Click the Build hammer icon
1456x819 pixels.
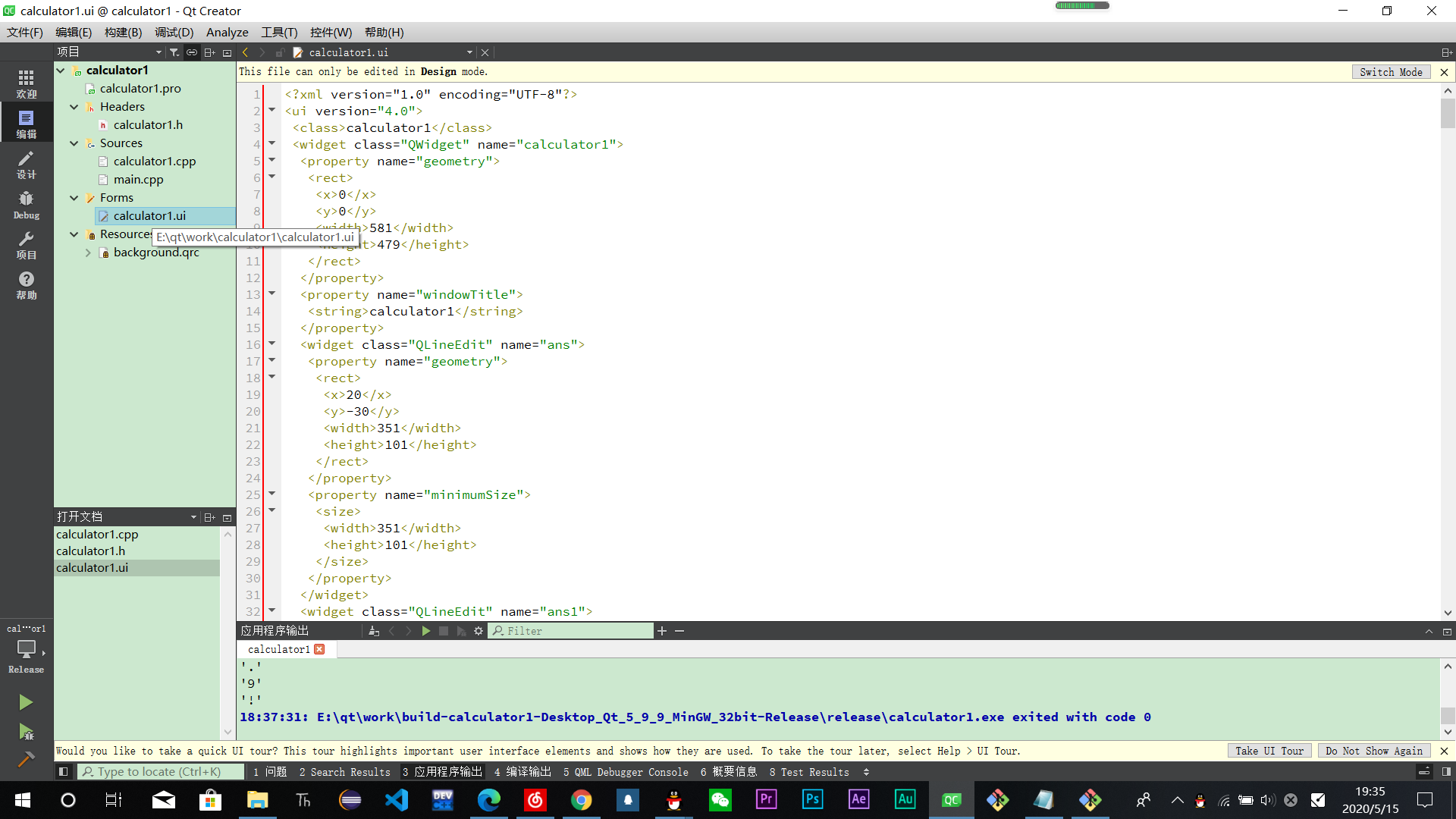click(26, 759)
